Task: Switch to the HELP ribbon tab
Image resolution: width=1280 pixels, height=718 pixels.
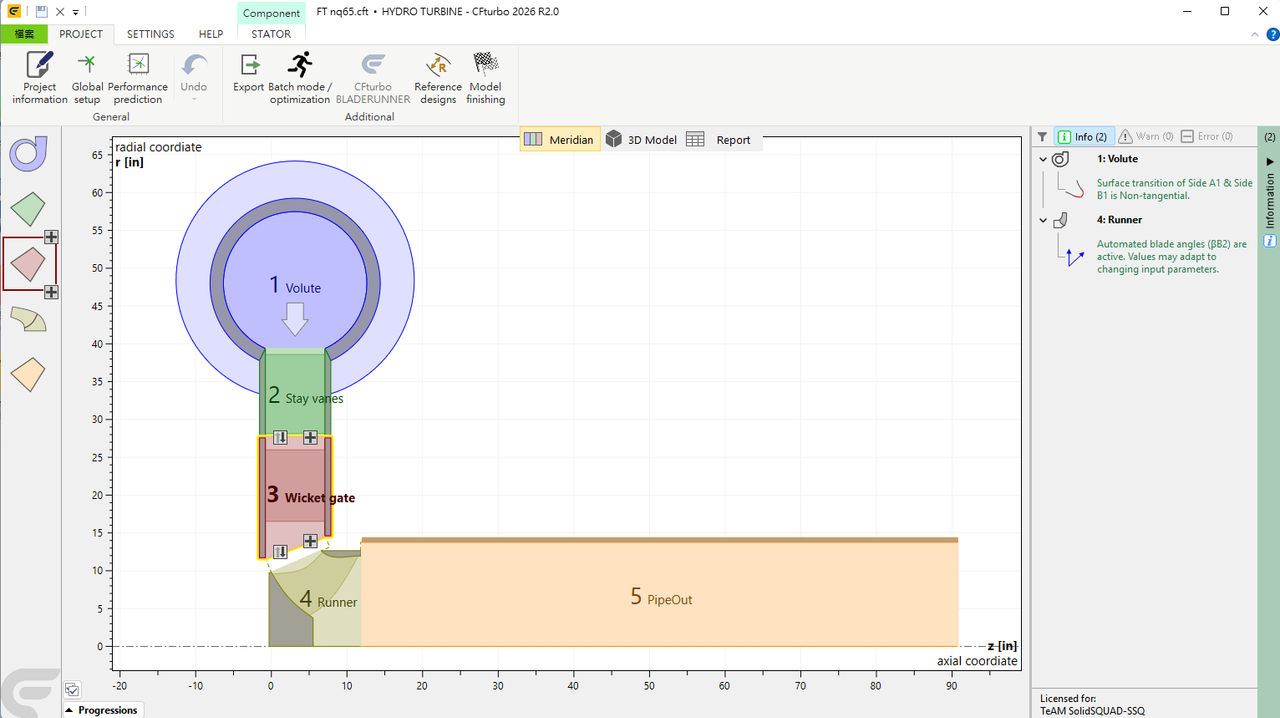Action: (211, 34)
